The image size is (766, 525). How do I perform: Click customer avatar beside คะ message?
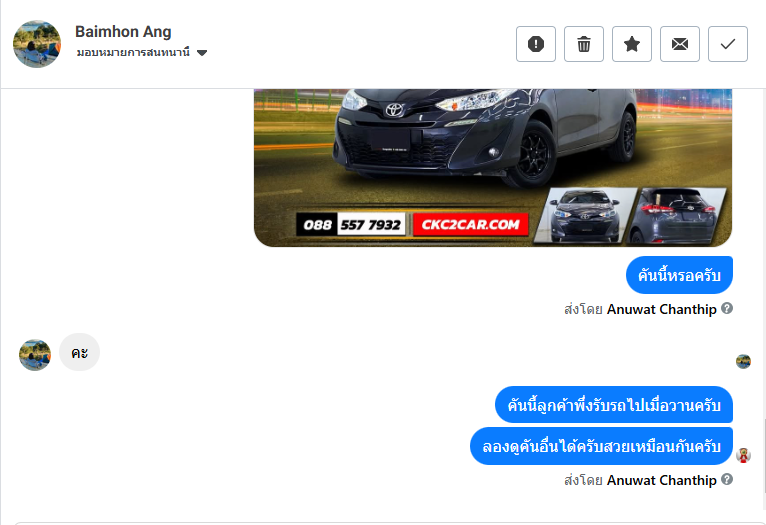coord(35,355)
